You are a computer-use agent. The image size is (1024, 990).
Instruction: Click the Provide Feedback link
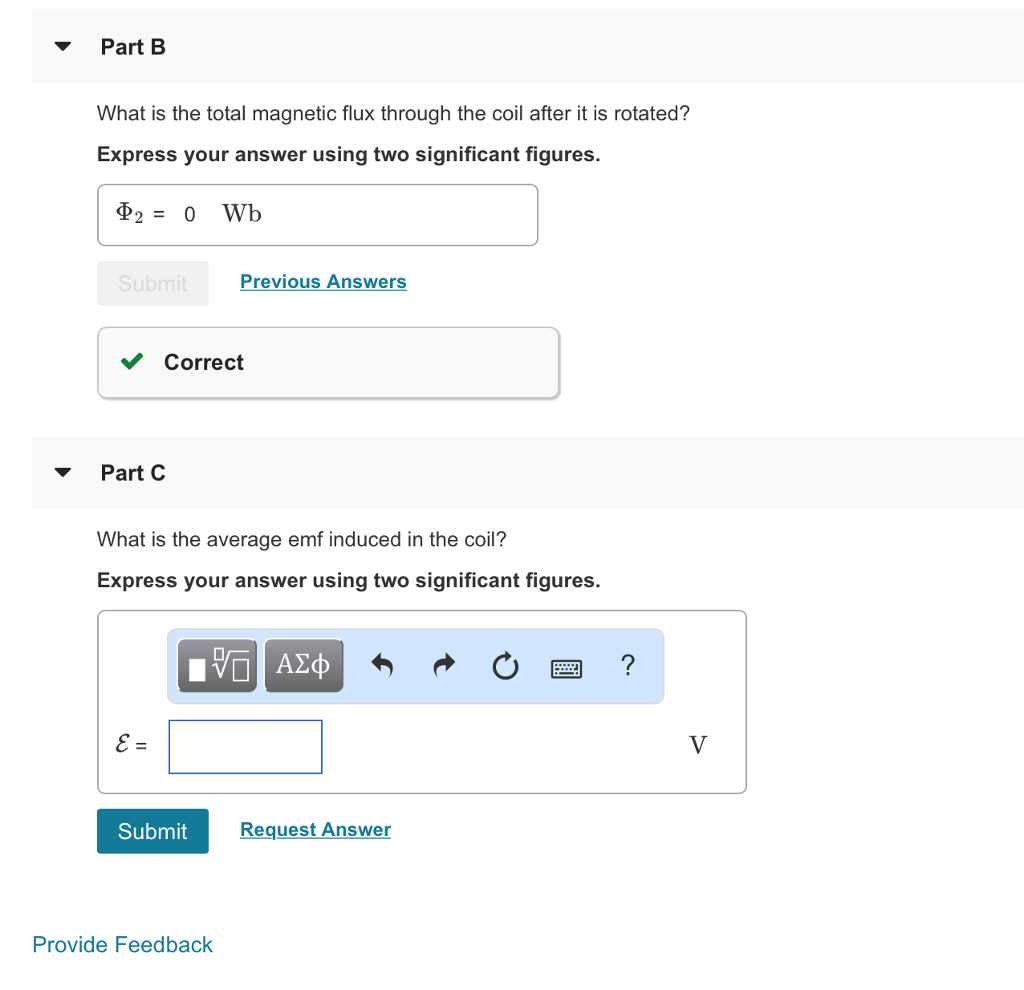pos(122,944)
